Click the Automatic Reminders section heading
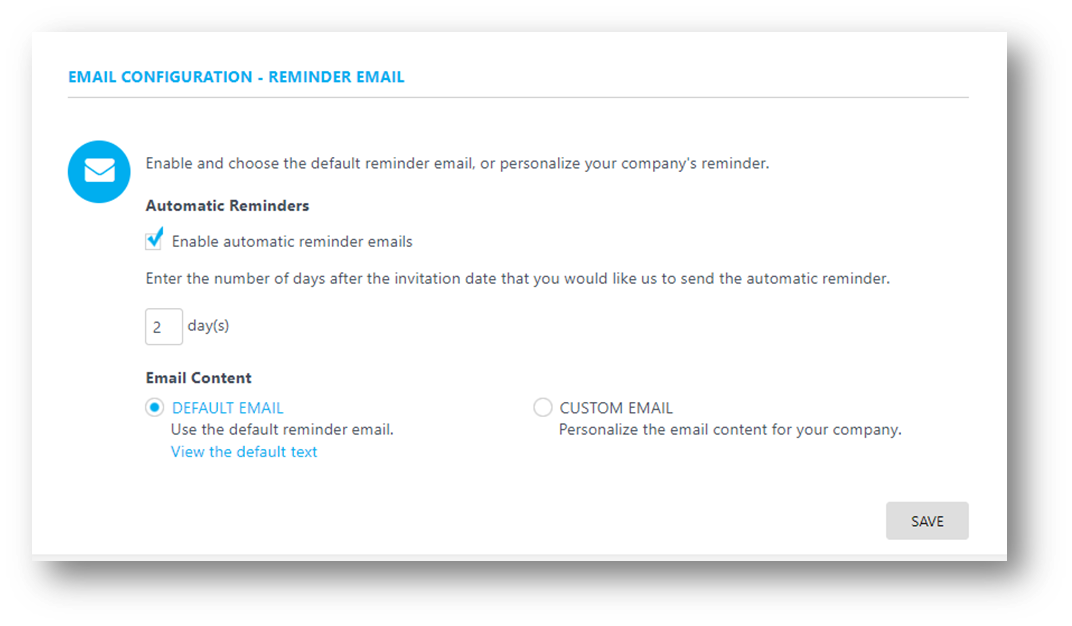 point(227,206)
